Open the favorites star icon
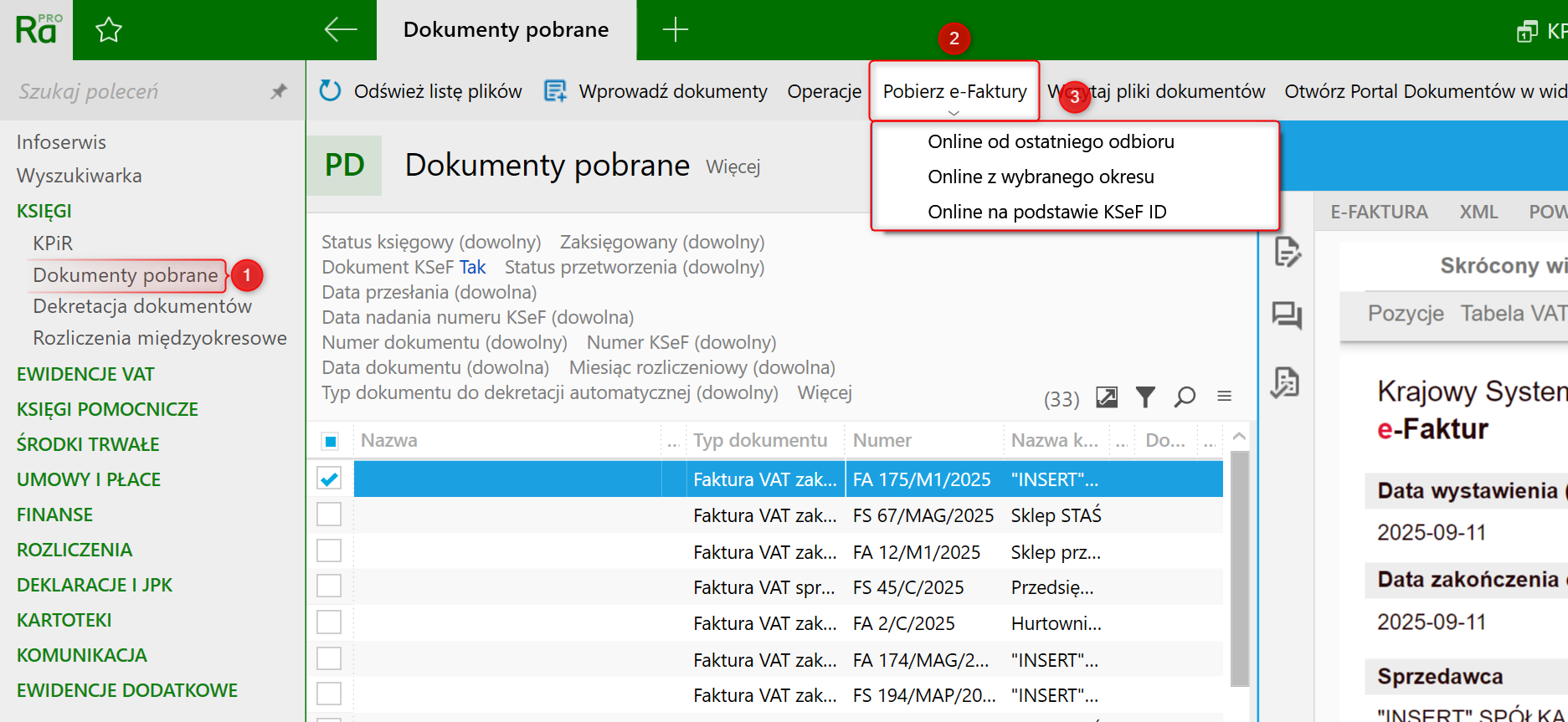 coord(109,31)
